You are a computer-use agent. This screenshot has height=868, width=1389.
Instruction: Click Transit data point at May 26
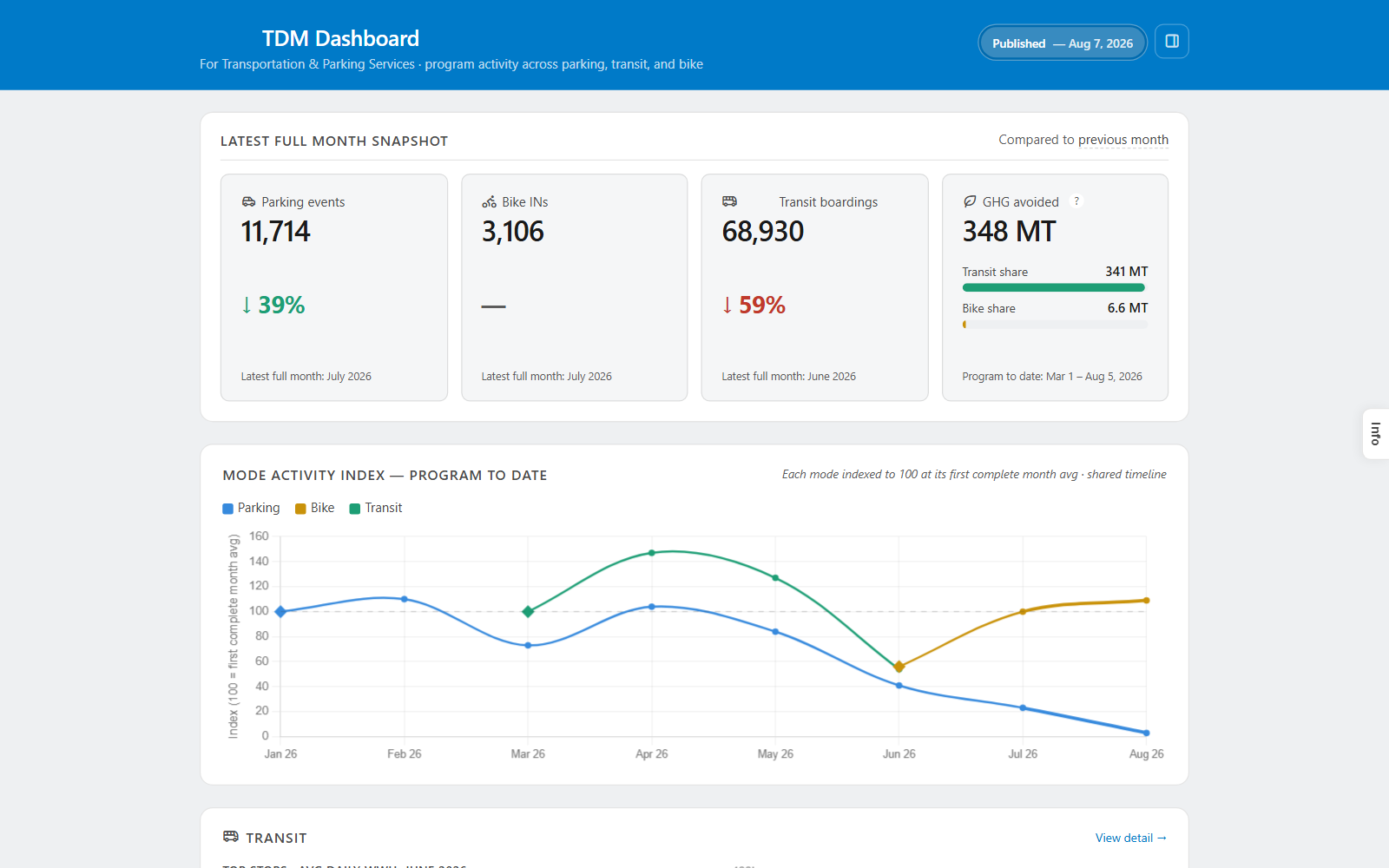[775, 578]
